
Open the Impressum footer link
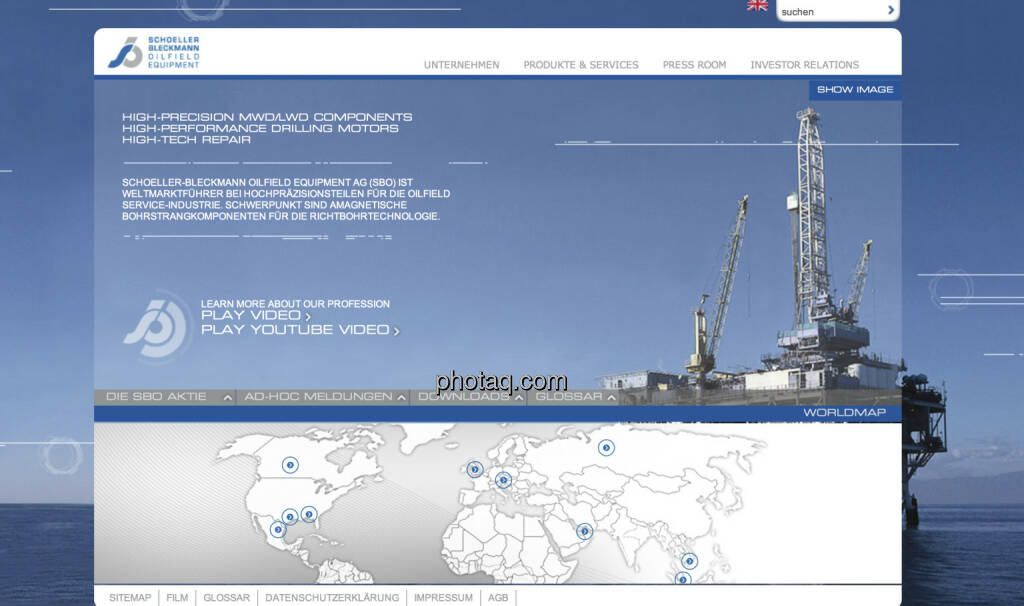point(443,598)
